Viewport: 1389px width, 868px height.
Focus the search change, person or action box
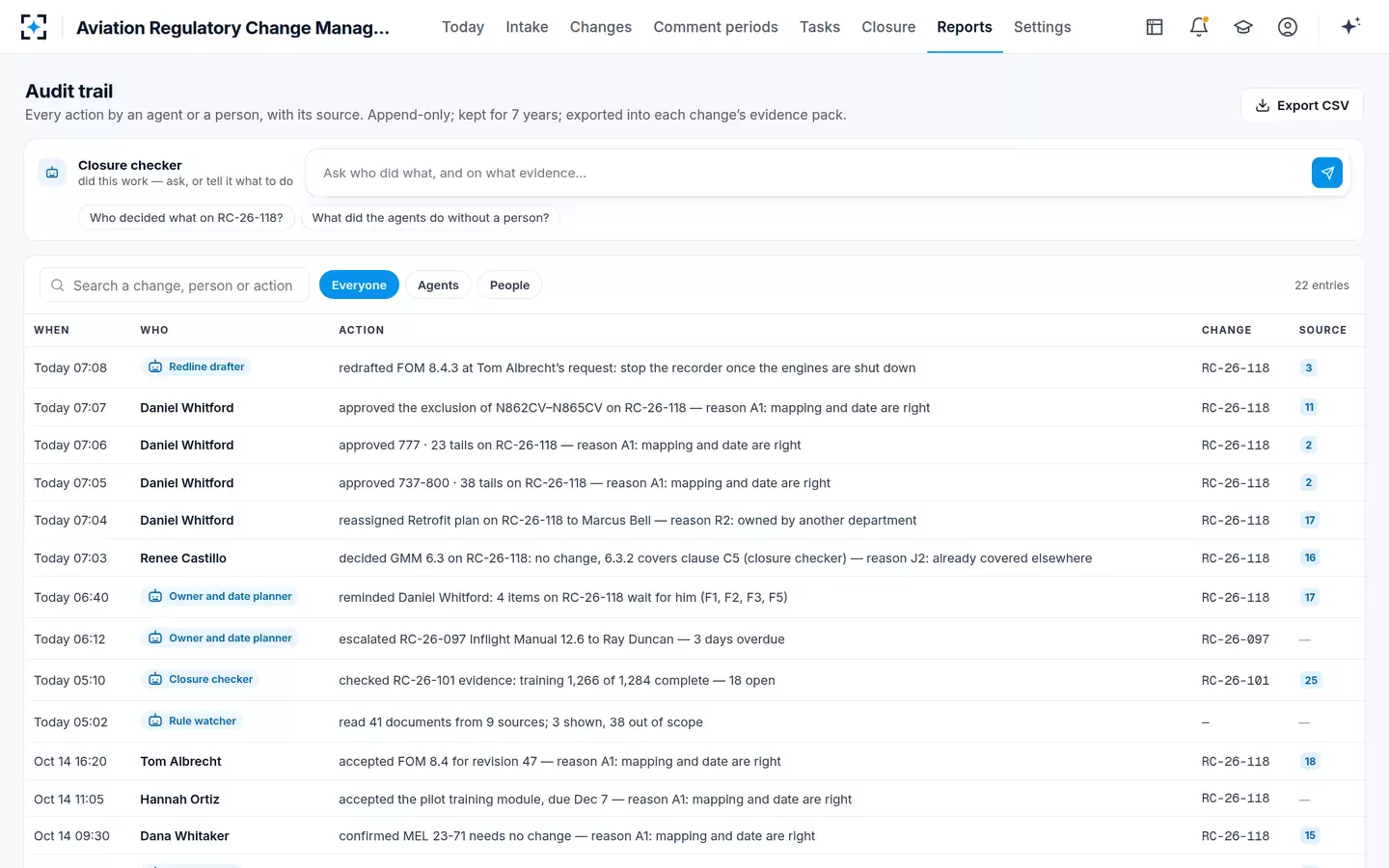pos(175,285)
